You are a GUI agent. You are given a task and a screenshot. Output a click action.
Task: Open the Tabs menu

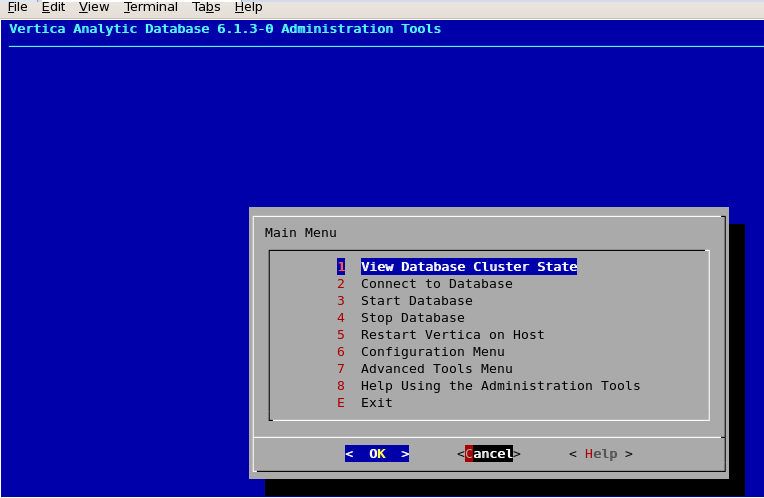click(x=206, y=7)
